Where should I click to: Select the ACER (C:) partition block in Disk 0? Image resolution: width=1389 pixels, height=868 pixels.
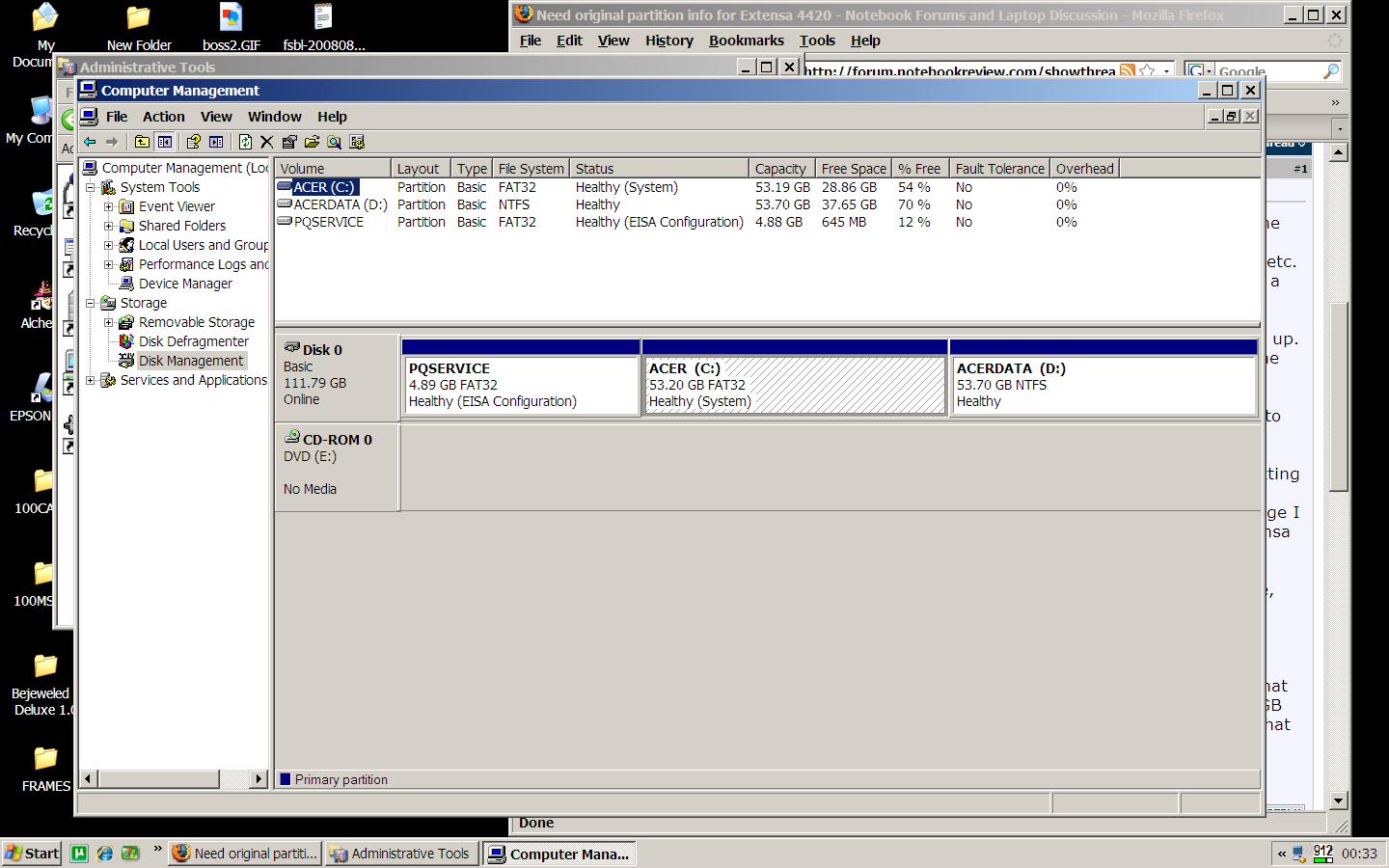pyautogui.click(x=795, y=378)
